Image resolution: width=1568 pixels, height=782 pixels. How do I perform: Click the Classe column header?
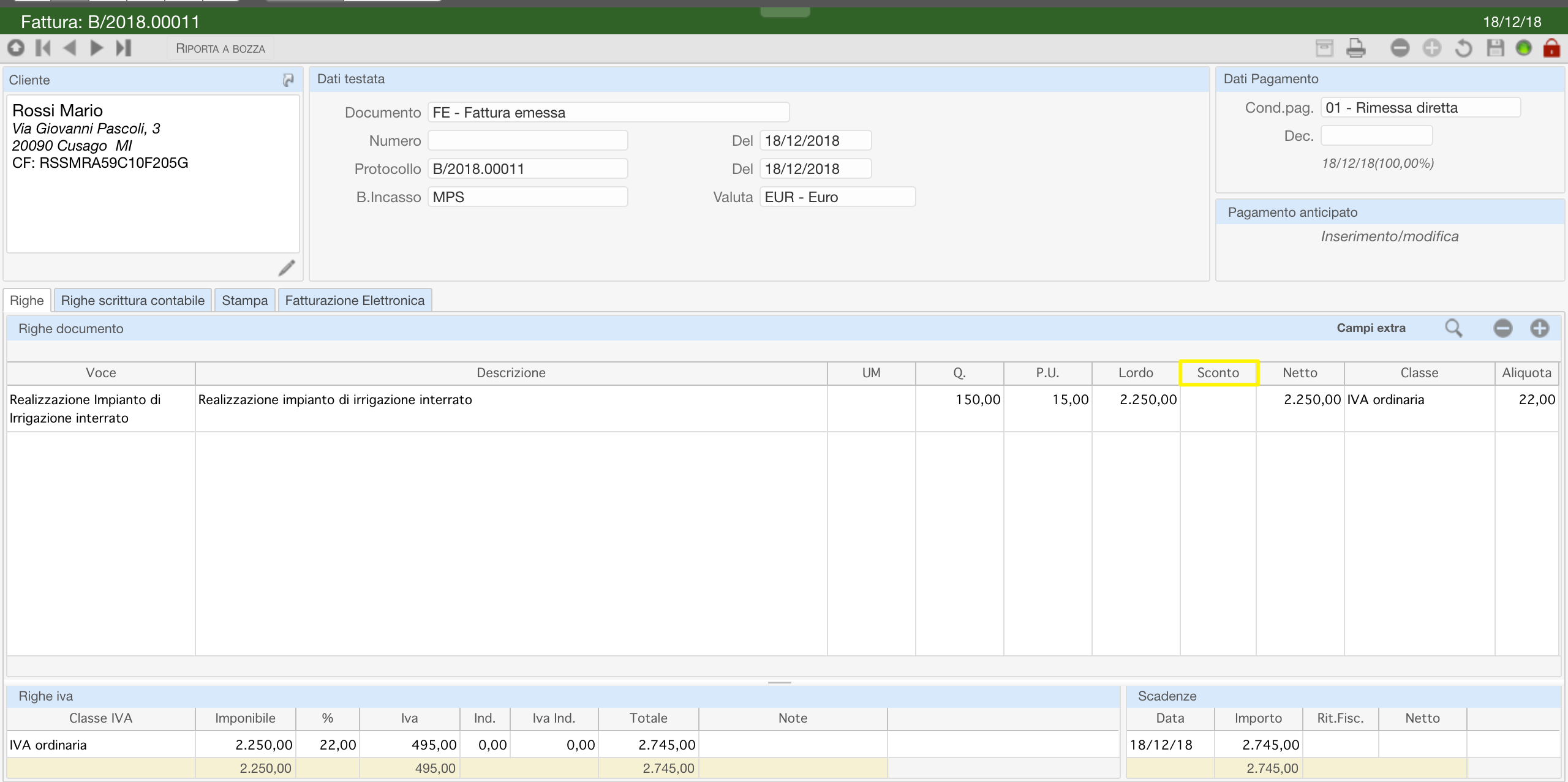pyautogui.click(x=1419, y=373)
